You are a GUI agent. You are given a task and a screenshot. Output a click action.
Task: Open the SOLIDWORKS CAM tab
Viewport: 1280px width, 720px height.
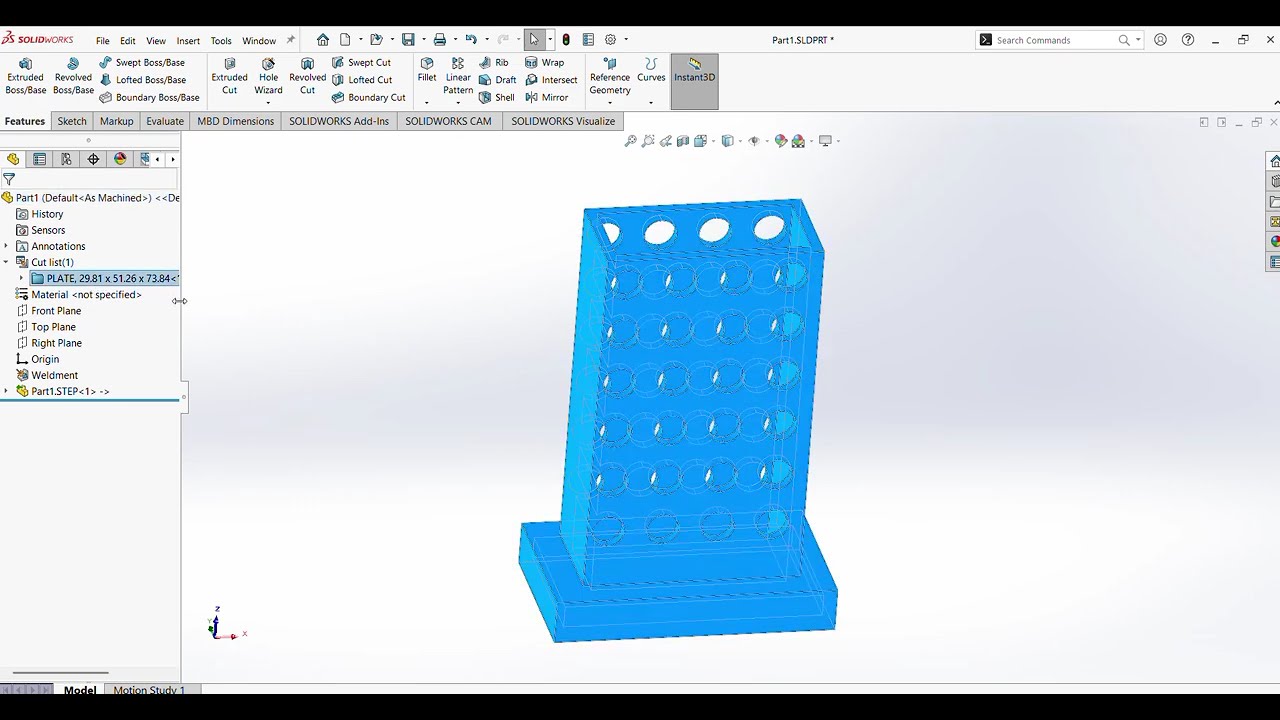[x=448, y=121]
